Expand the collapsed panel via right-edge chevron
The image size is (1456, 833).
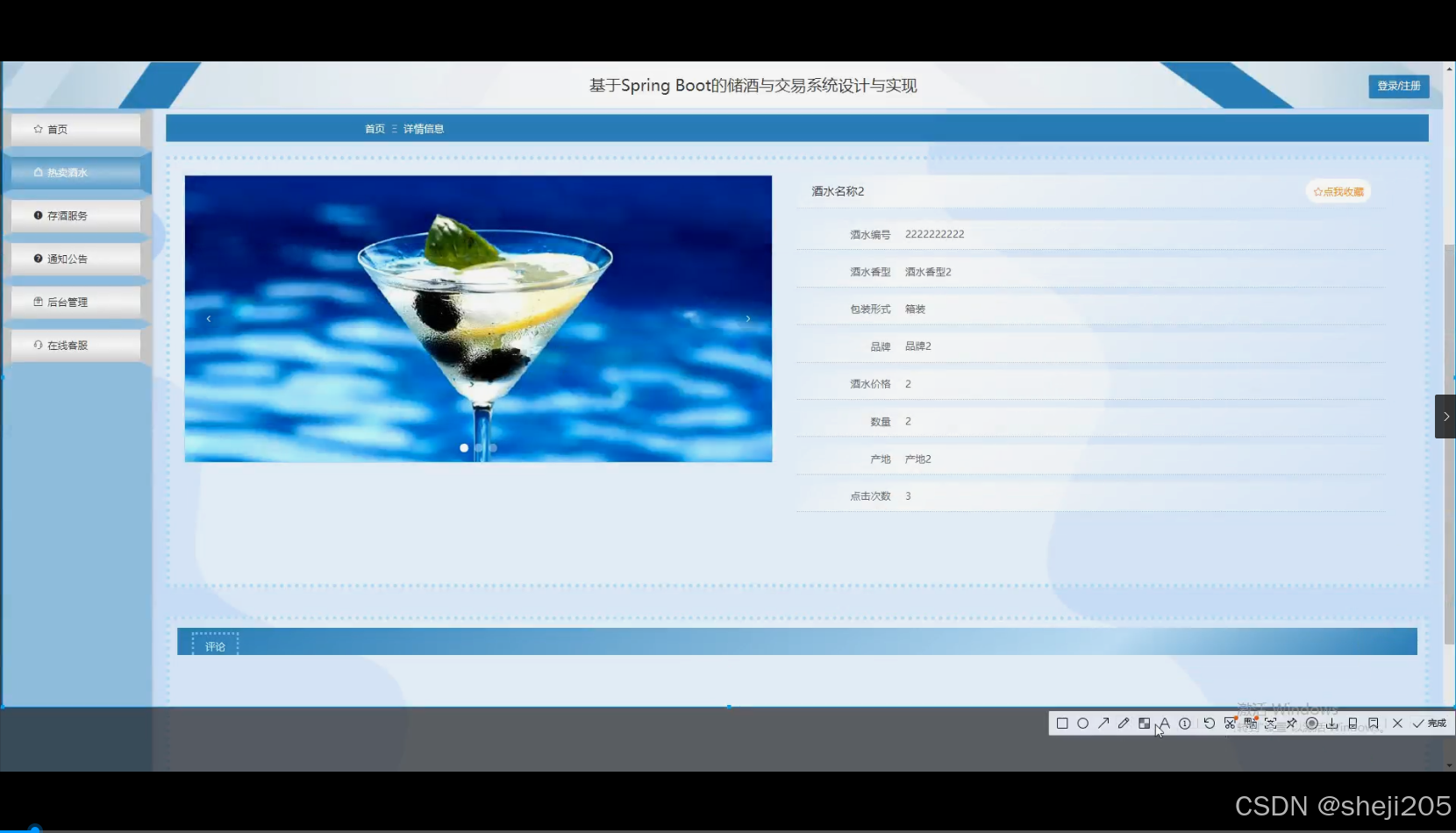point(1445,416)
